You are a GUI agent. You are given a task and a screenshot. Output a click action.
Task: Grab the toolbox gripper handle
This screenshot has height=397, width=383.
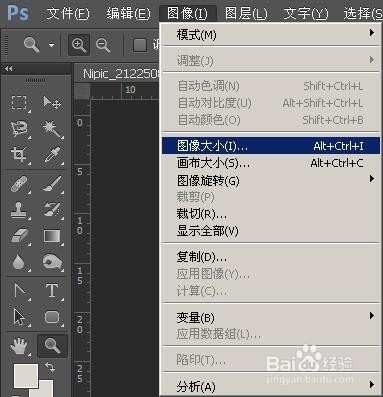(35, 80)
